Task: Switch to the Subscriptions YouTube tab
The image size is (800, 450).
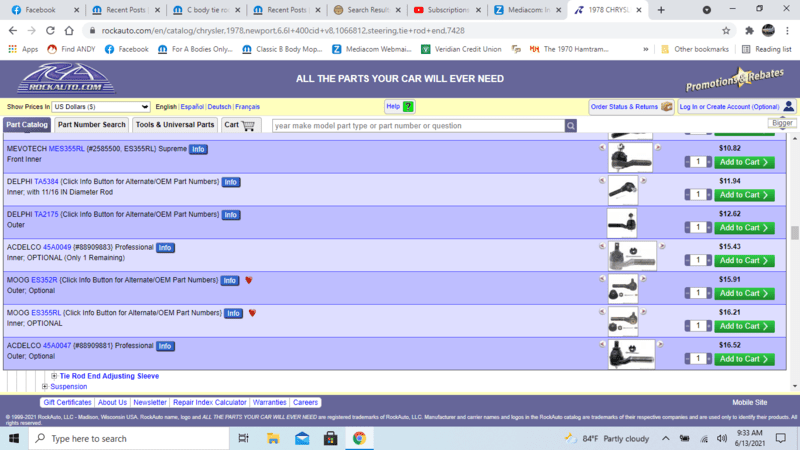Action: tap(447, 10)
